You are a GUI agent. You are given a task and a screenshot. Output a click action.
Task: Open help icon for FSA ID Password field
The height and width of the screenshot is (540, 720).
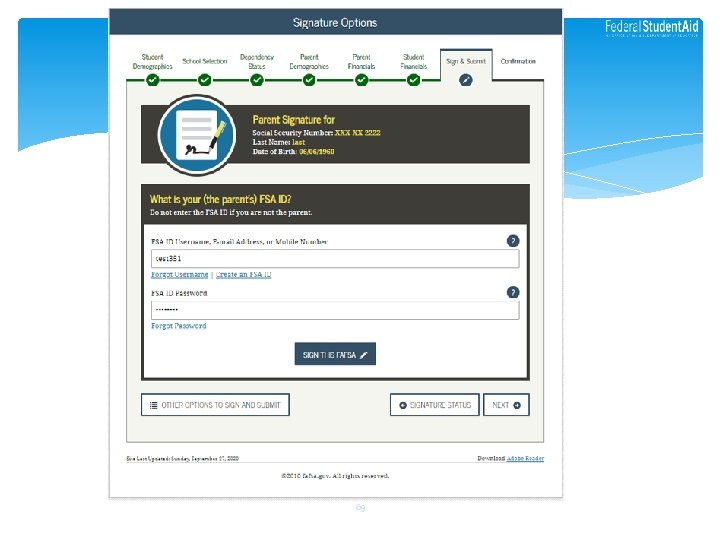513,292
